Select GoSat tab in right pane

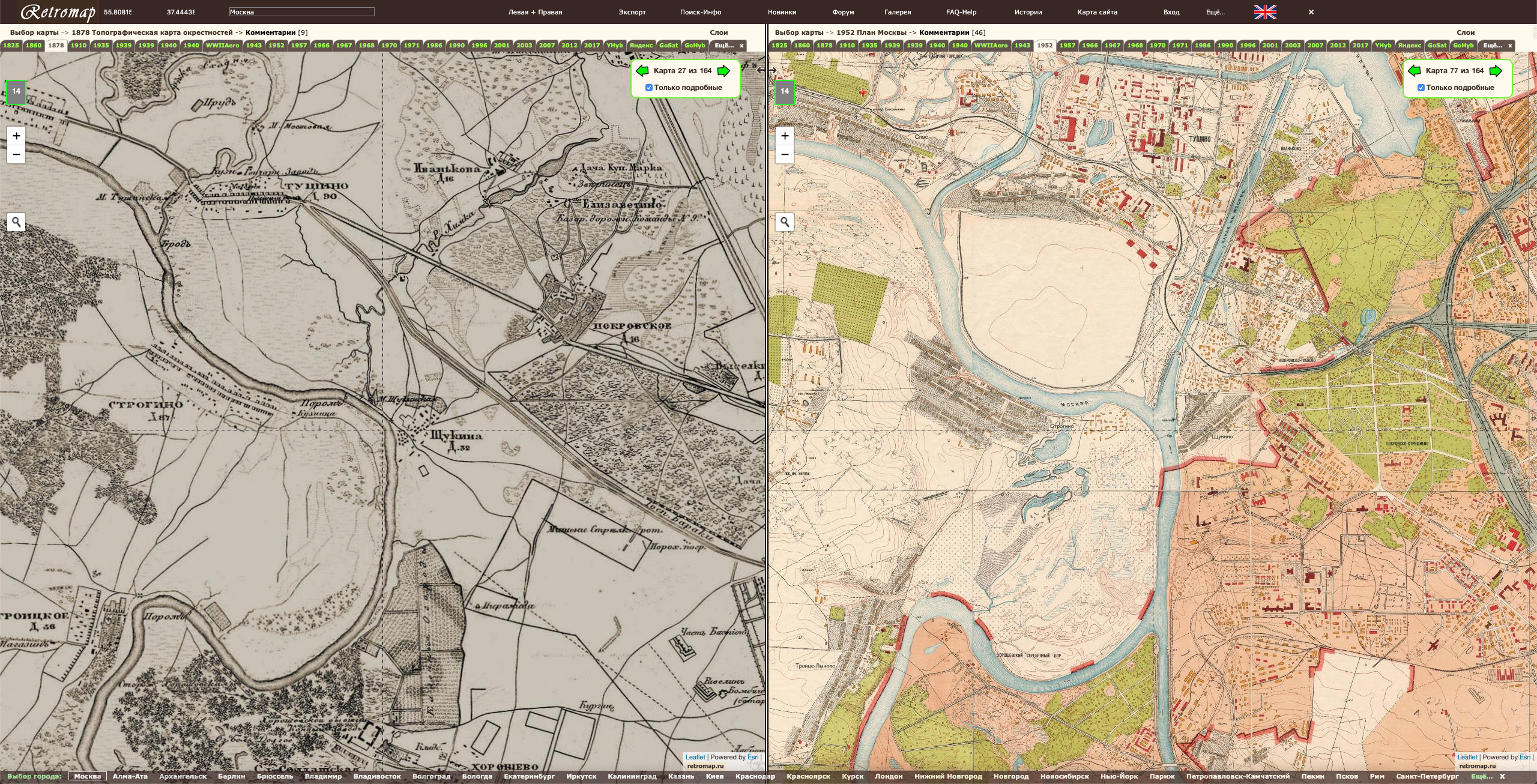[x=1437, y=46]
